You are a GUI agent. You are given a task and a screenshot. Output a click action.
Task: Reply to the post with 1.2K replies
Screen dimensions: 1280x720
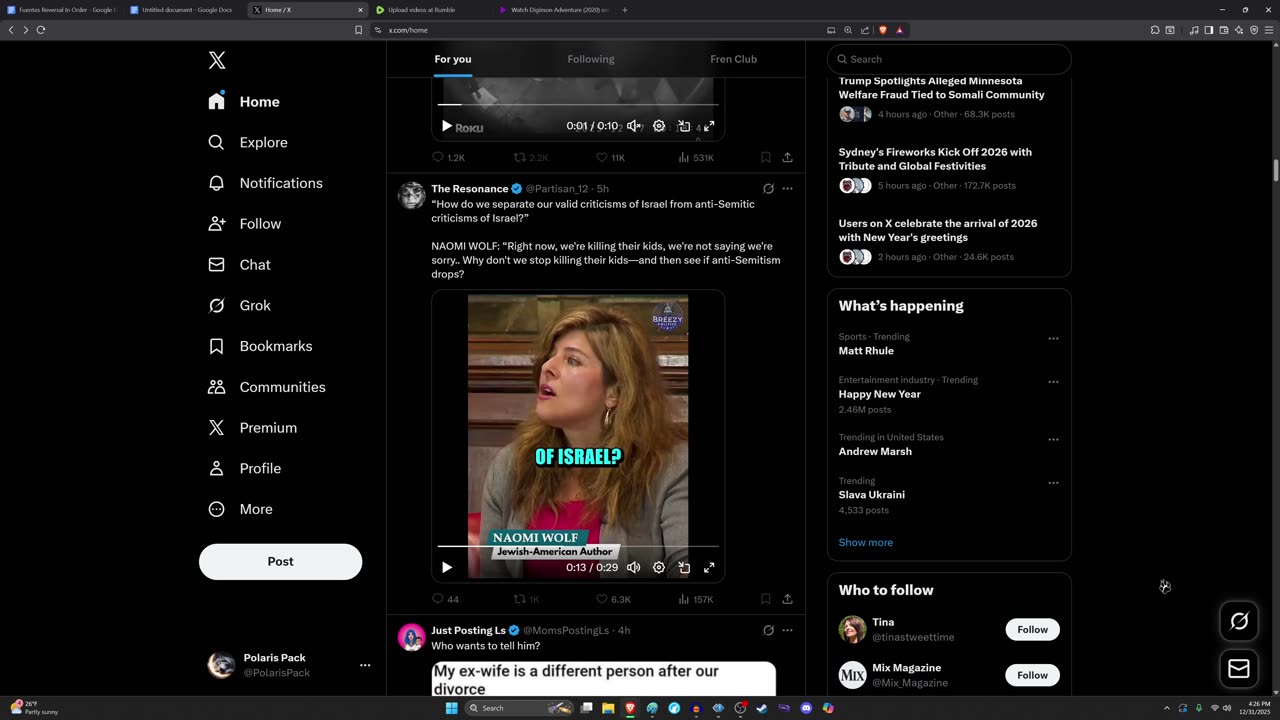pos(448,157)
